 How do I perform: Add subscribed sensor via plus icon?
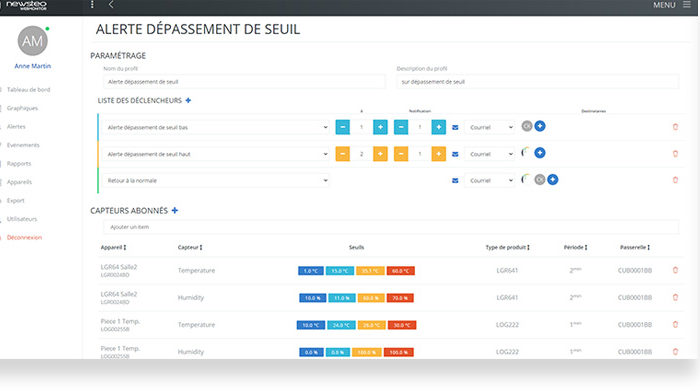coord(175,210)
